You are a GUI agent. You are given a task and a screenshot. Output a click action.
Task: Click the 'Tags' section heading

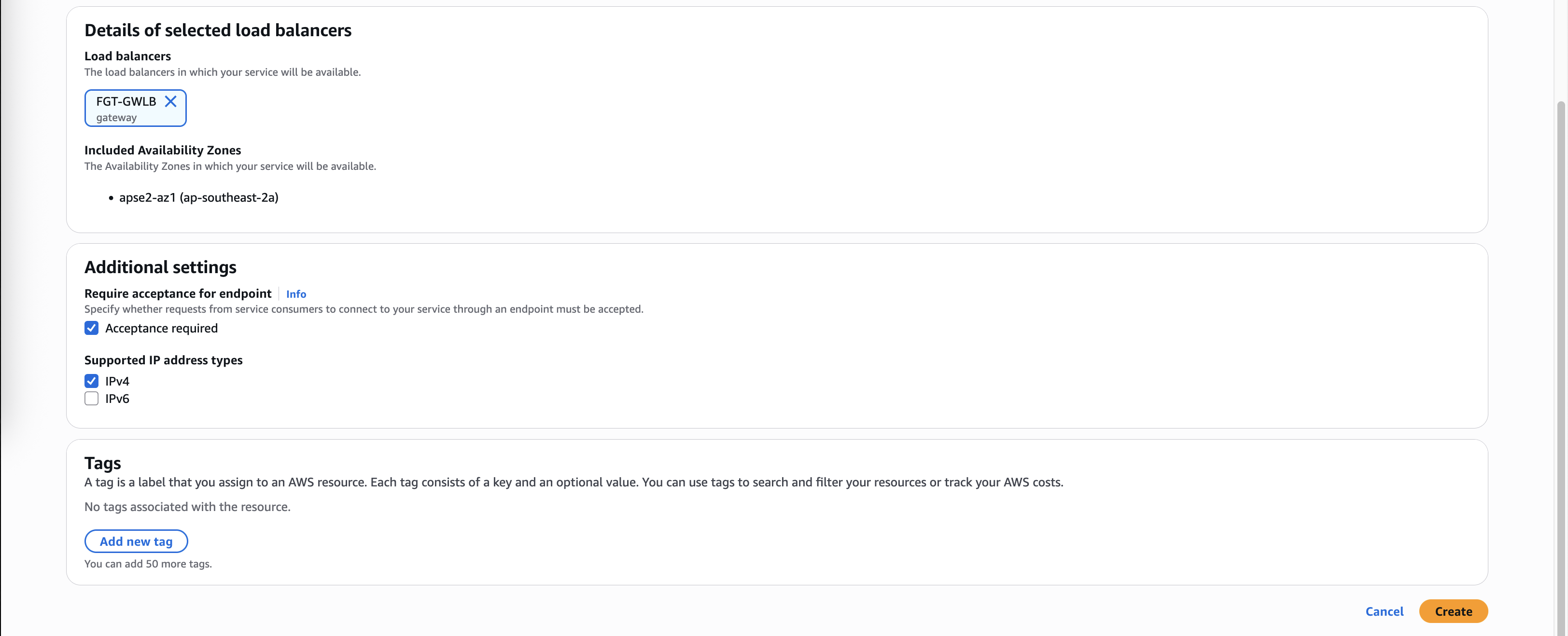102,463
